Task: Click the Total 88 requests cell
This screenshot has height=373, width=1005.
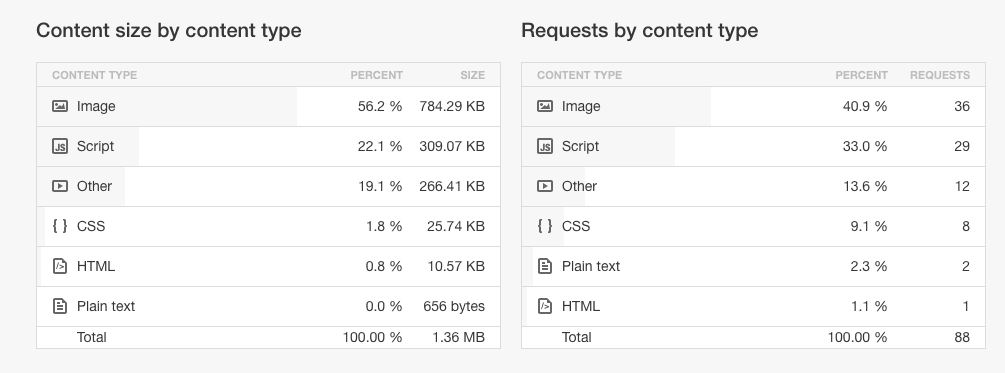Action: pyautogui.click(x=961, y=337)
